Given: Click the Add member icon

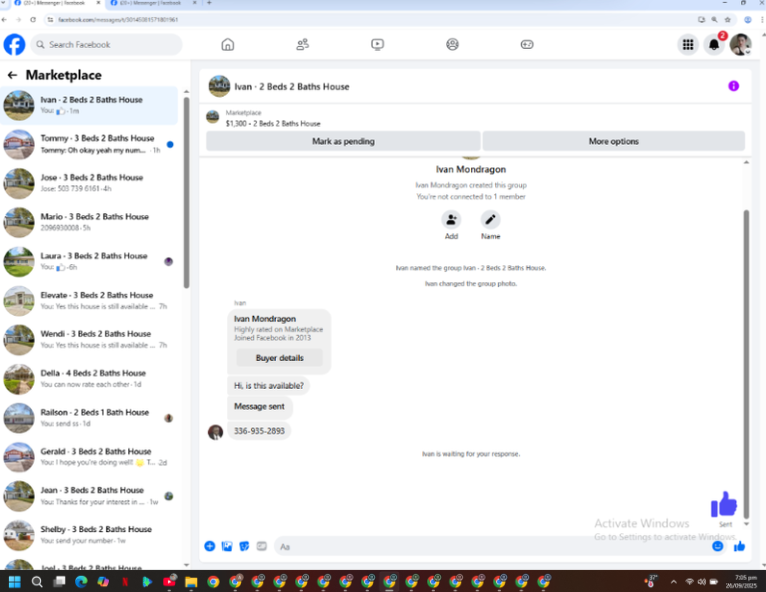Looking at the screenshot, I should click(x=451, y=220).
